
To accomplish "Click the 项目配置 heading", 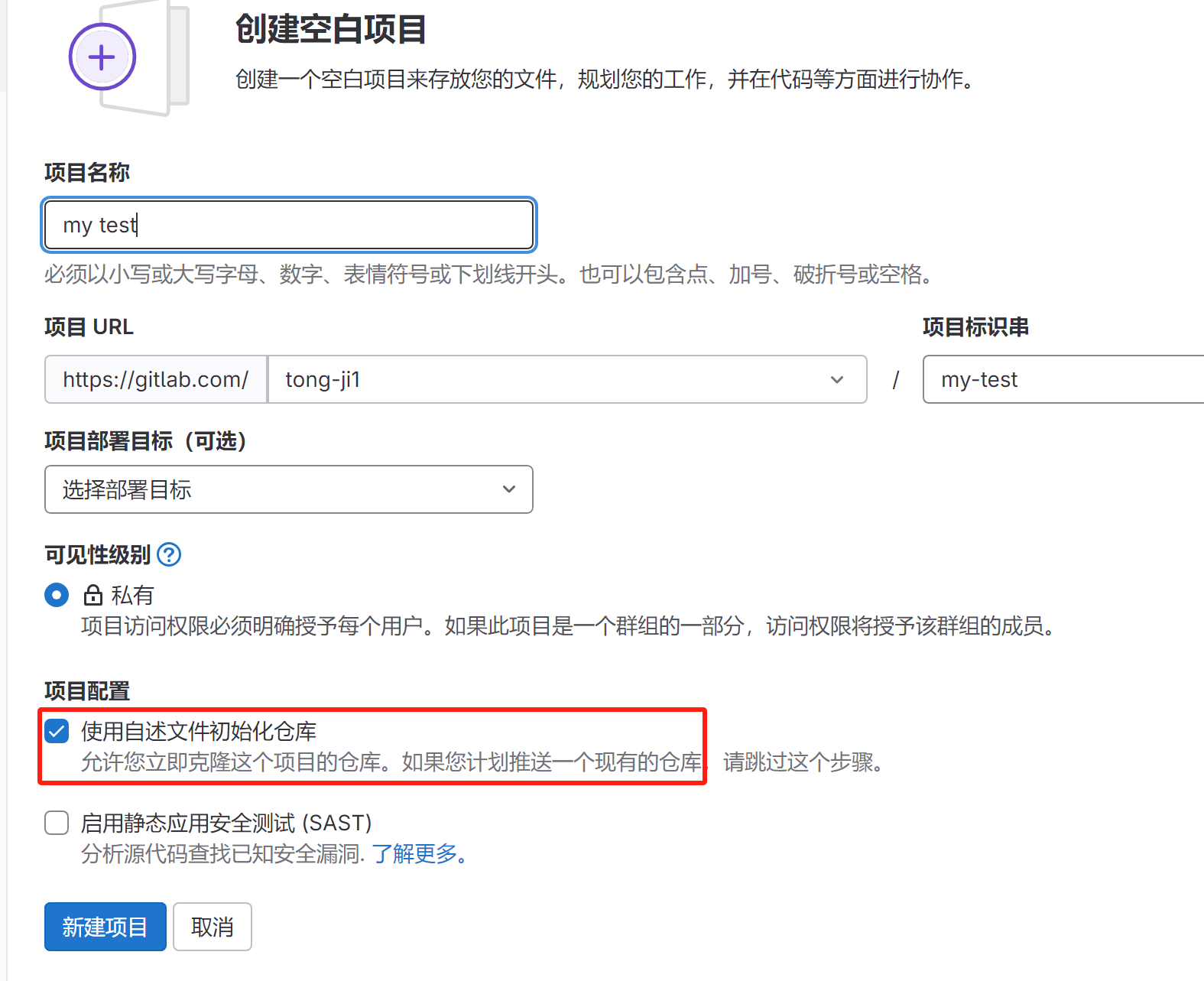I will point(87,691).
